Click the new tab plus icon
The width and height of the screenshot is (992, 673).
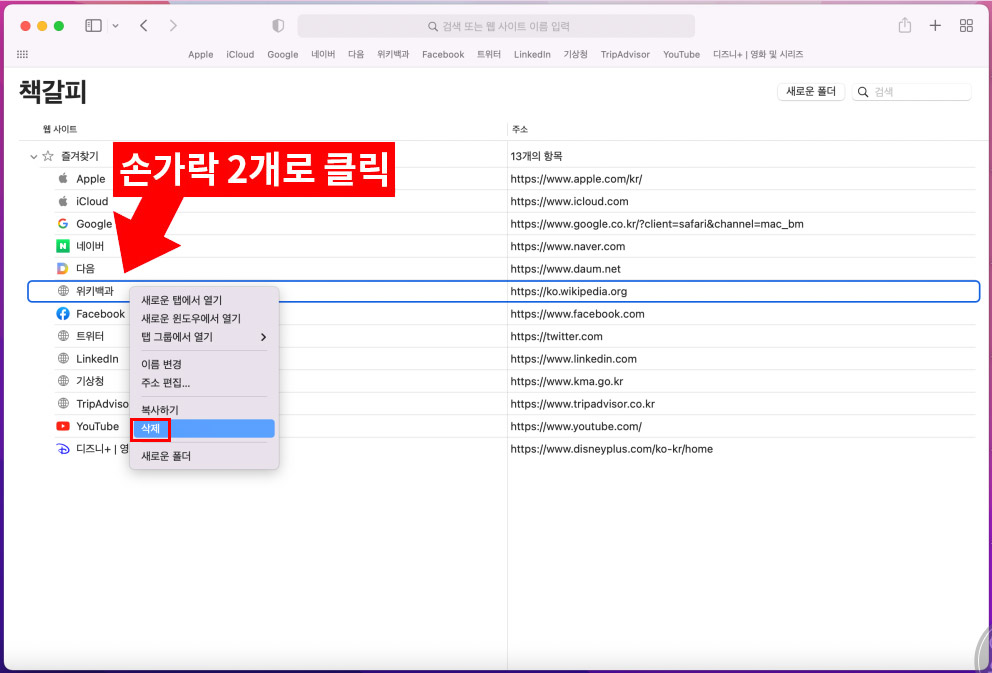click(x=935, y=25)
